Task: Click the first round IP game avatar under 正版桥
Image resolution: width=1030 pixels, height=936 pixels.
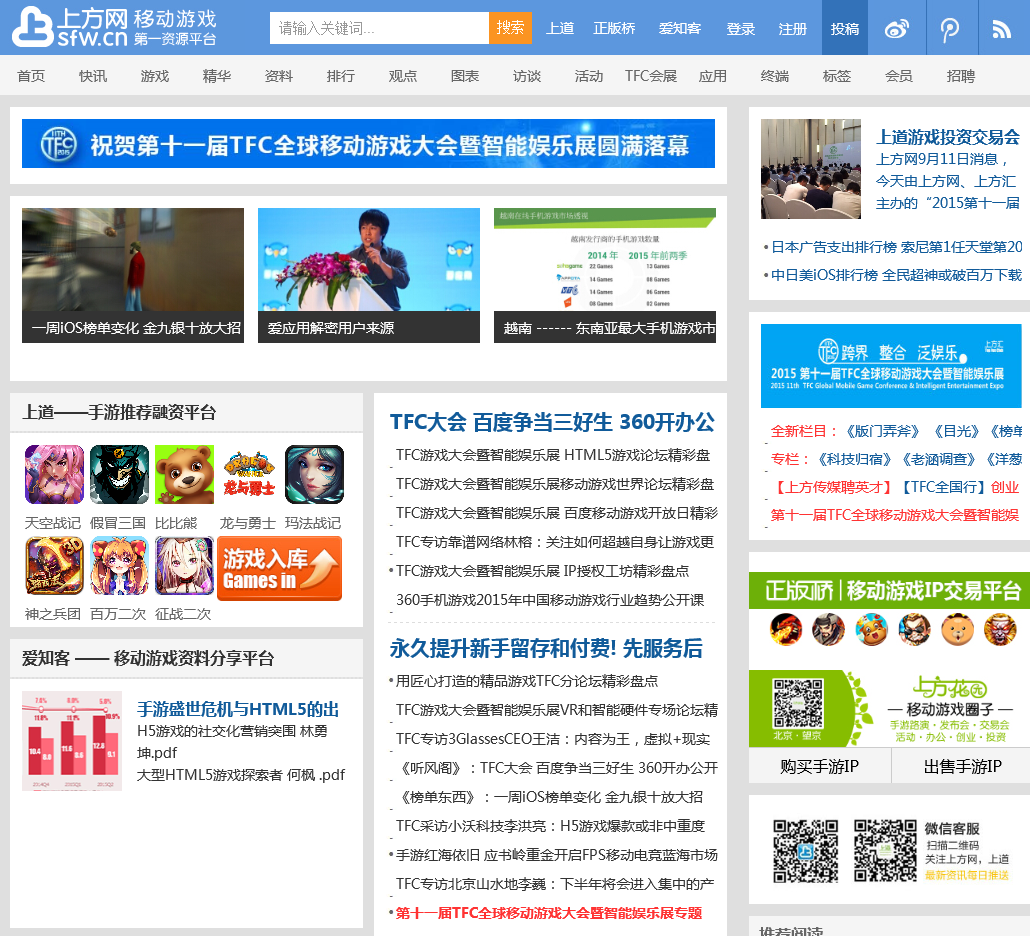Action: 786,629
